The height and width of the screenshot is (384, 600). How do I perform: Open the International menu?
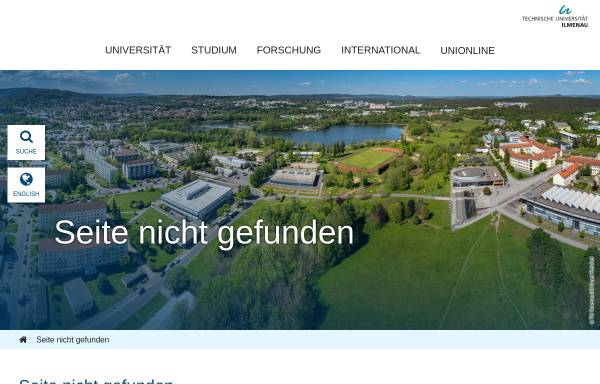click(x=381, y=50)
